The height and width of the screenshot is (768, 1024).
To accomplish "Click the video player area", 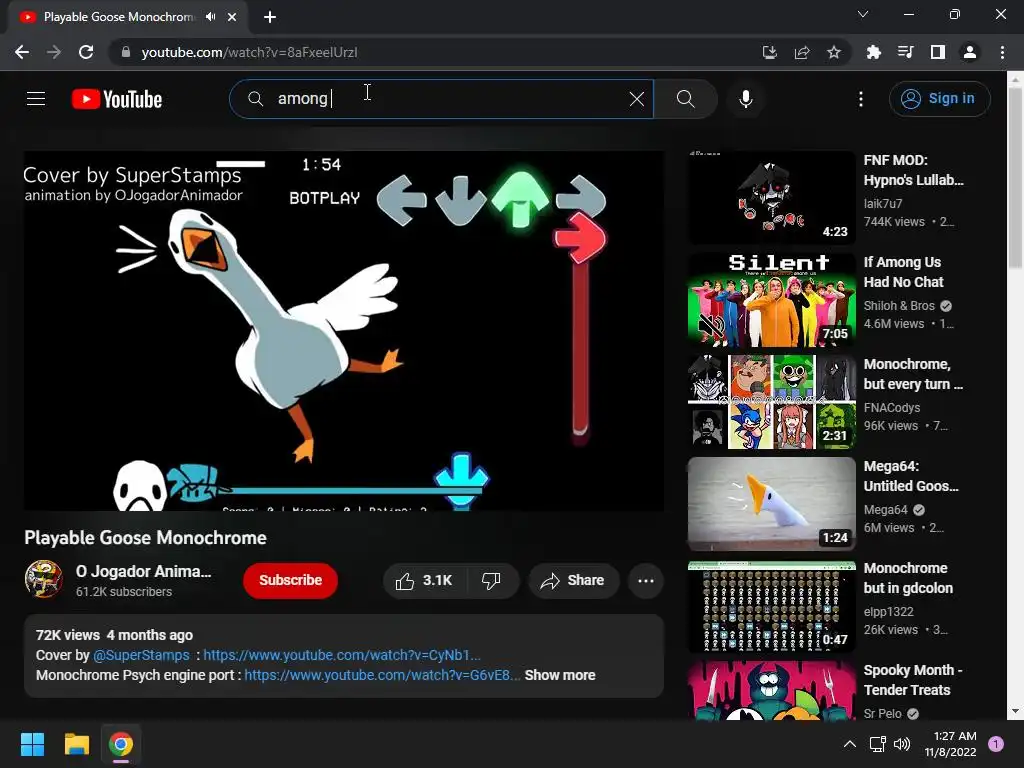I will [x=344, y=330].
